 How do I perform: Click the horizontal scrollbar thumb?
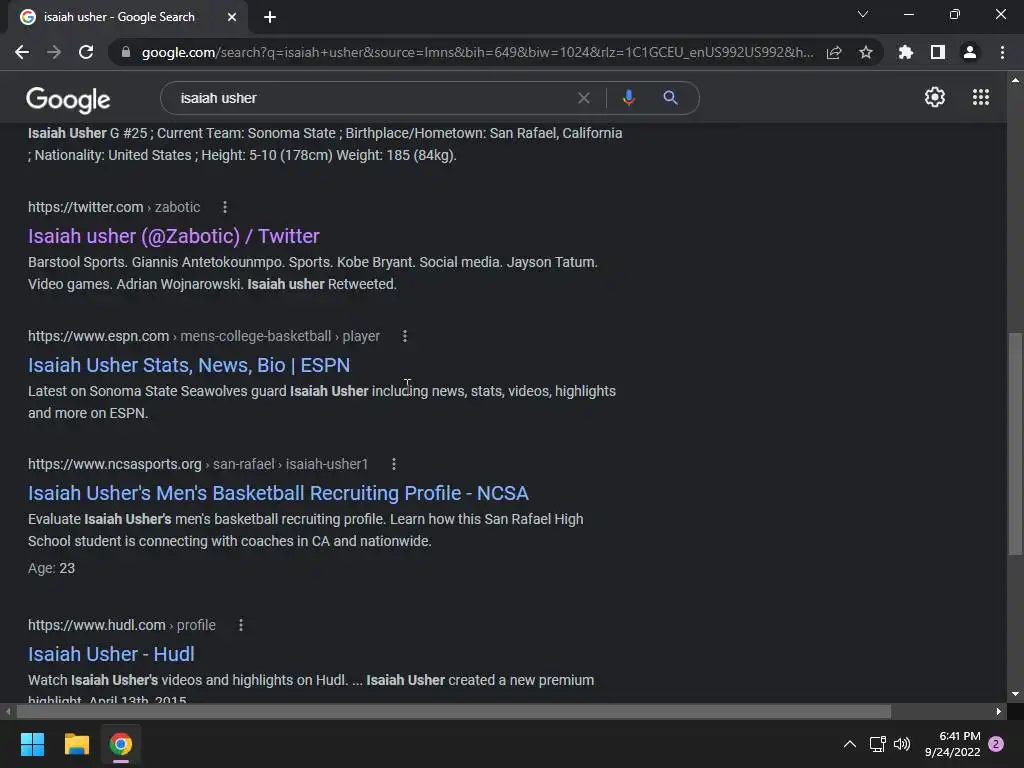[454, 711]
